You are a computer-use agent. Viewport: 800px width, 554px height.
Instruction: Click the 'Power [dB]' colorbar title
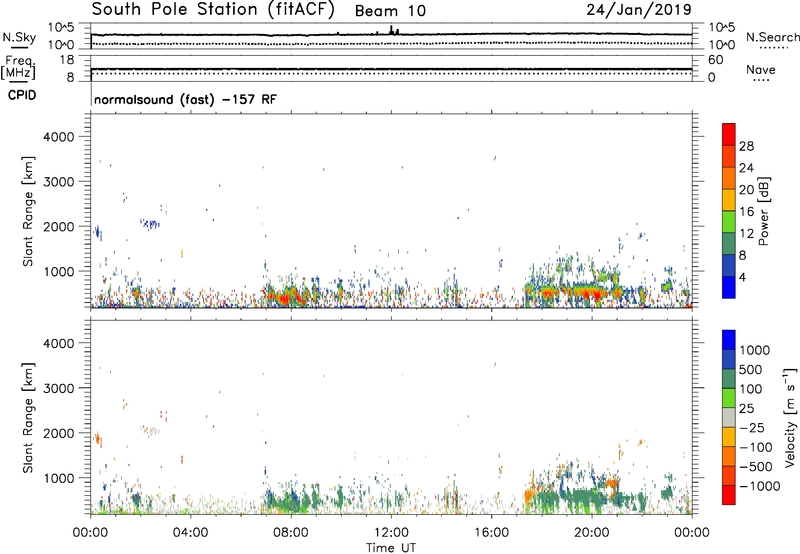coord(764,211)
